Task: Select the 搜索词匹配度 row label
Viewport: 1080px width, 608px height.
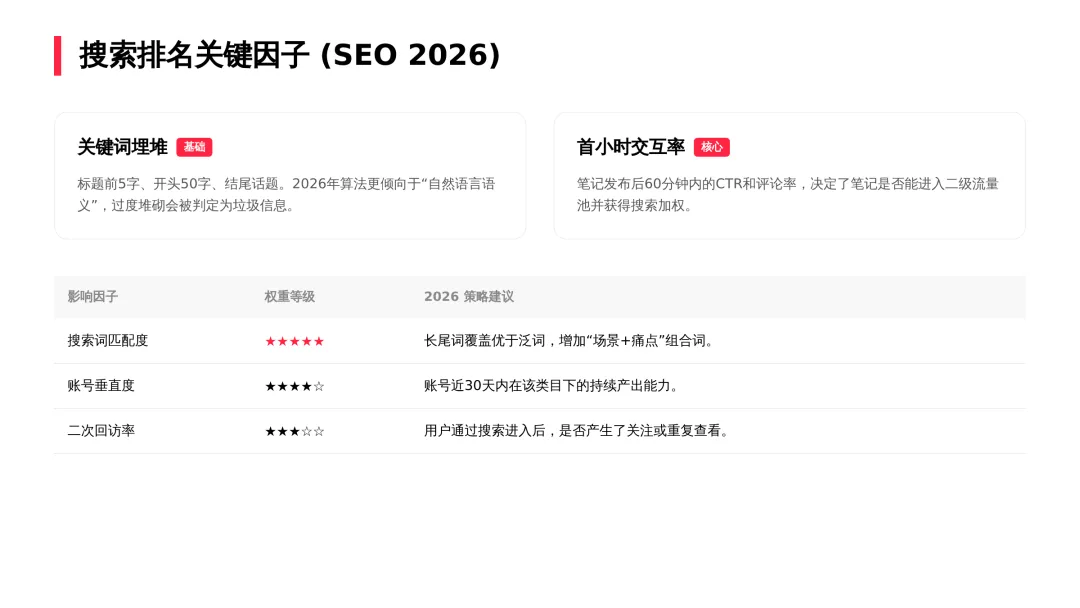Action: 108,341
